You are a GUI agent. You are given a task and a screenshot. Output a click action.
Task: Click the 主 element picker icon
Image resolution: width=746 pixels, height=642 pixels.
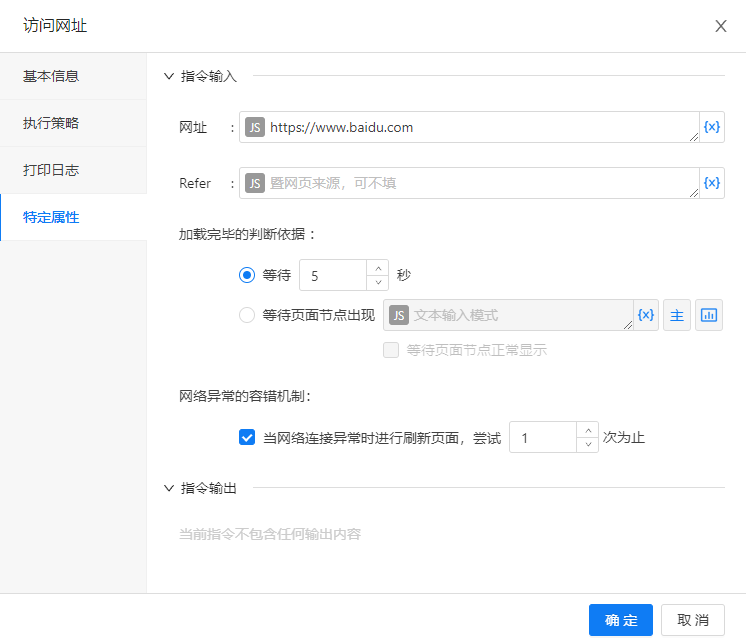pos(677,315)
